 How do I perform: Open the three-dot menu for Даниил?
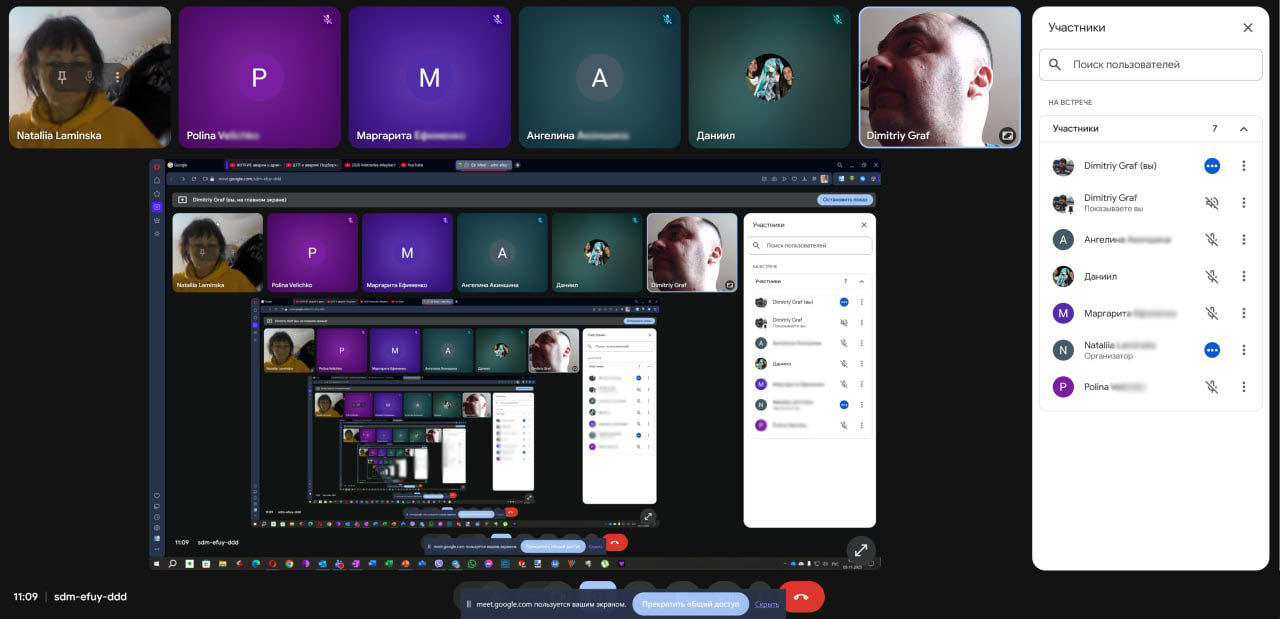coord(1244,277)
